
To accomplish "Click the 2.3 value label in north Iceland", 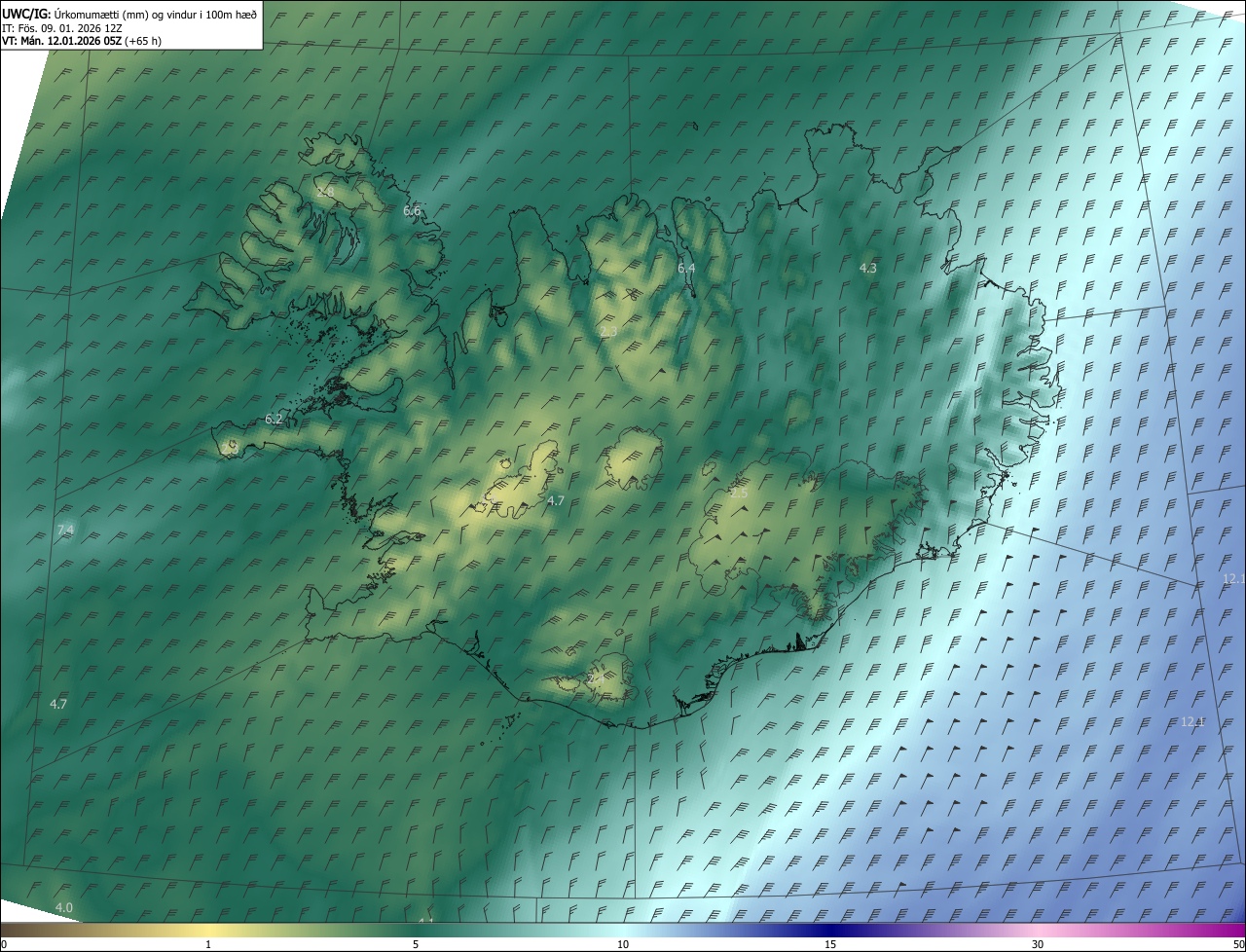I will [608, 332].
